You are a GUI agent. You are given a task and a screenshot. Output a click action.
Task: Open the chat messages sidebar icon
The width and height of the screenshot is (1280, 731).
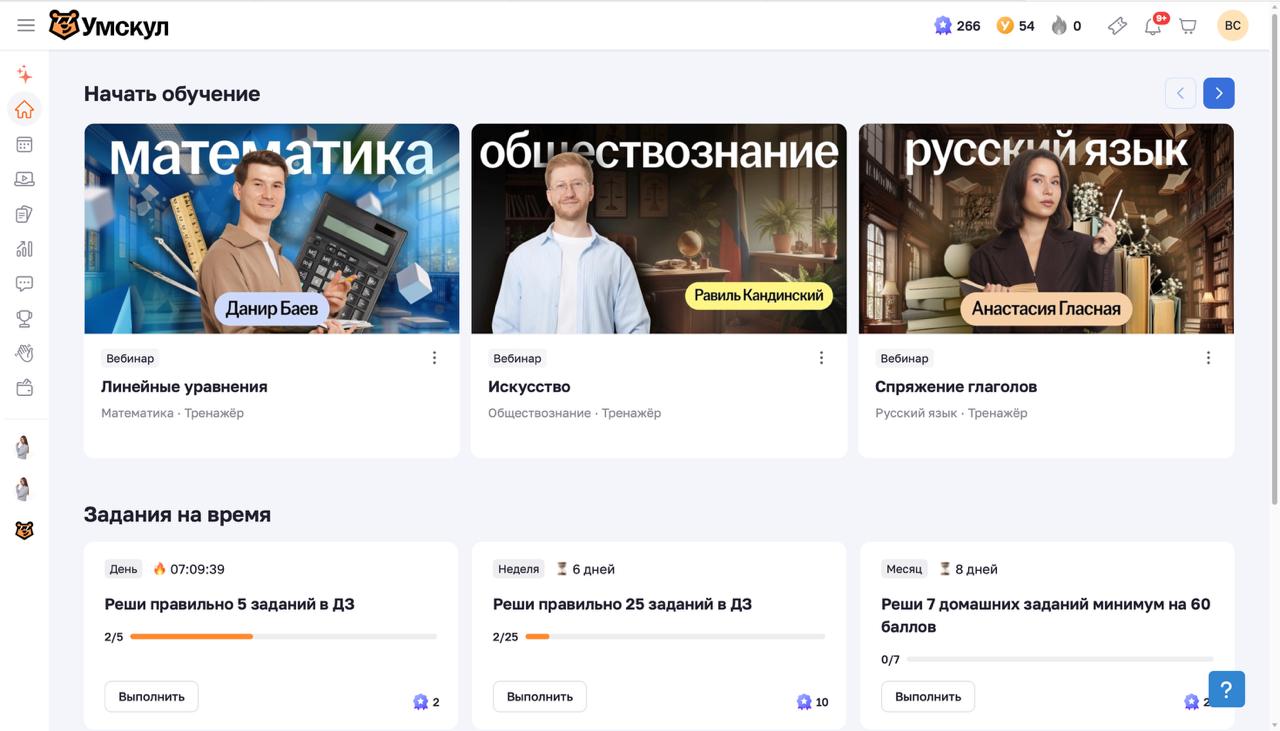tap(25, 284)
